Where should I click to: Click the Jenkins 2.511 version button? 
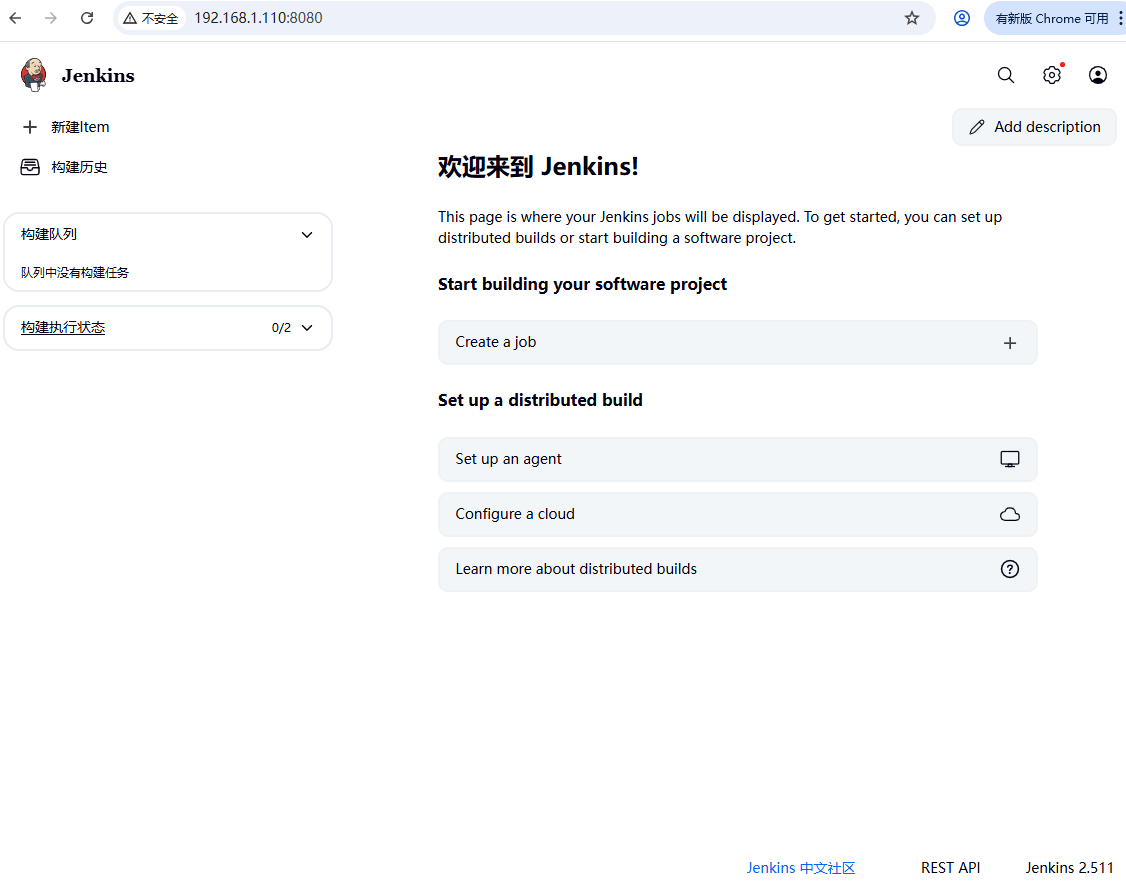click(1069, 867)
